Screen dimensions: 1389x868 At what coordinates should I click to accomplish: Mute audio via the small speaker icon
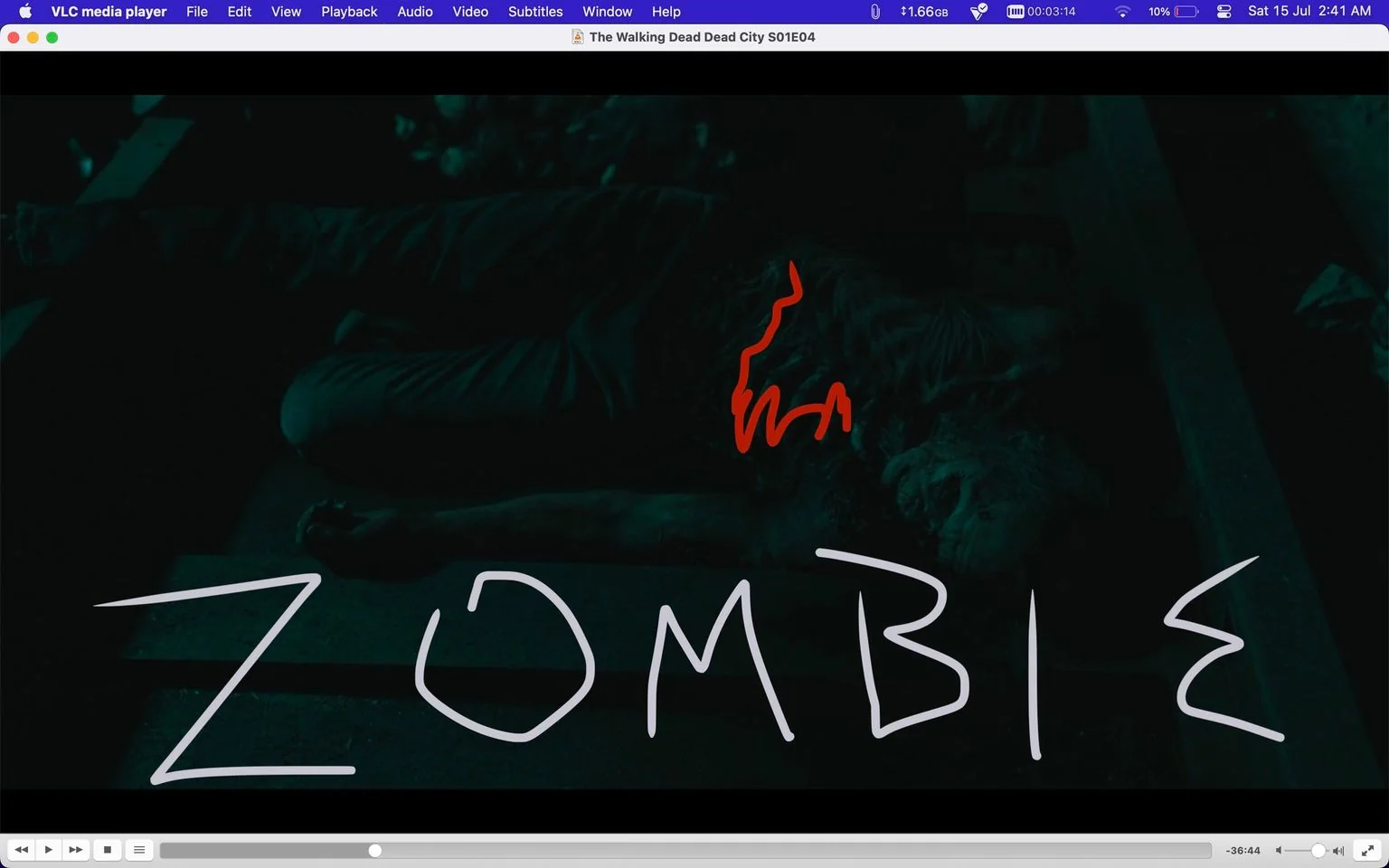tap(1279, 851)
